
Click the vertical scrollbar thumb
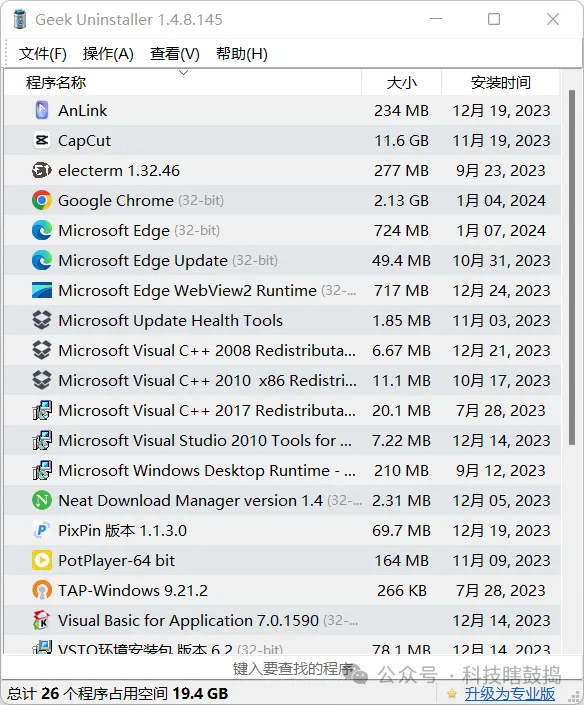click(571, 268)
